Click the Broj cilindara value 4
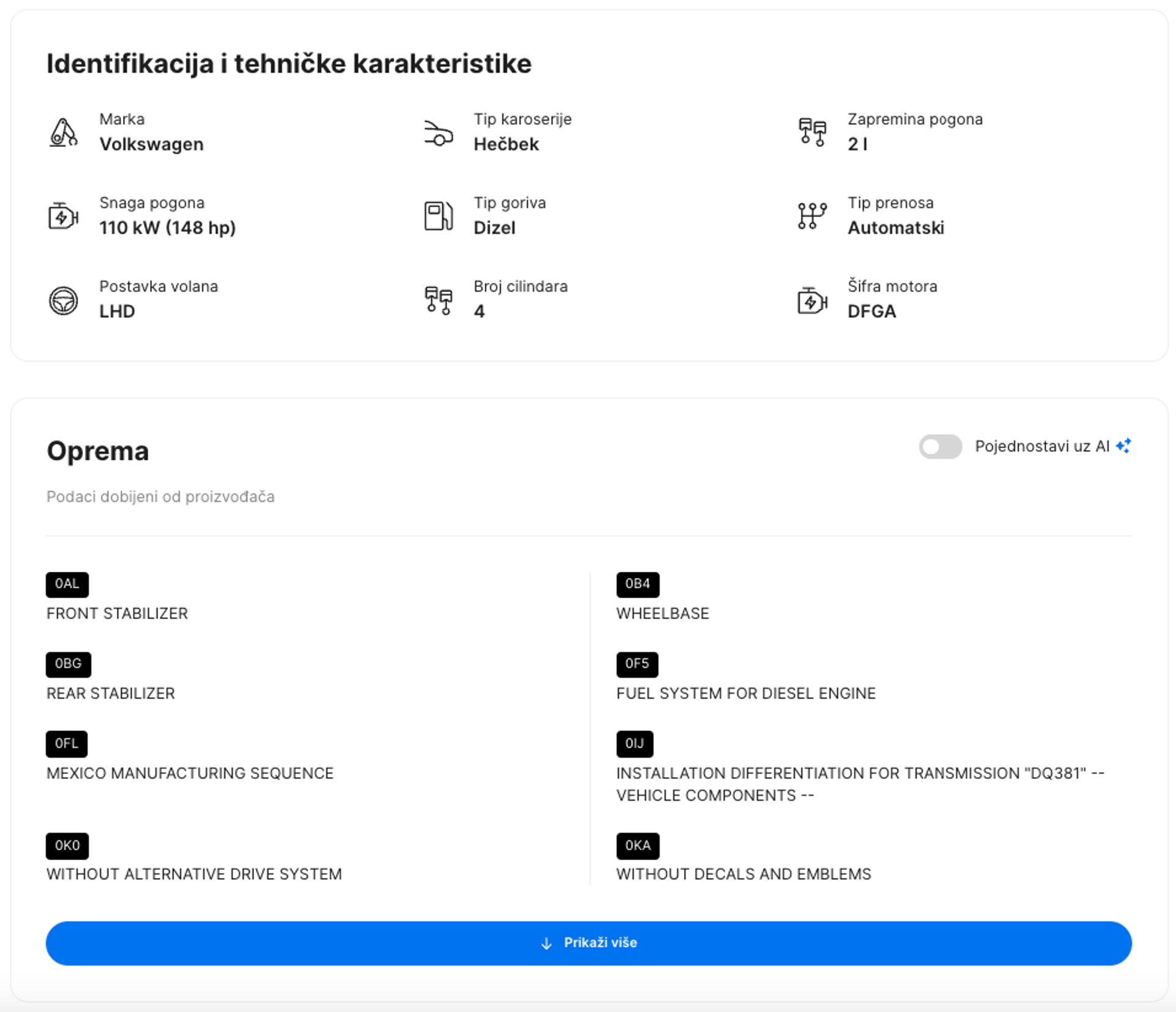Screen dimensions: 1176x1012 pyautogui.click(x=479, y=312)
